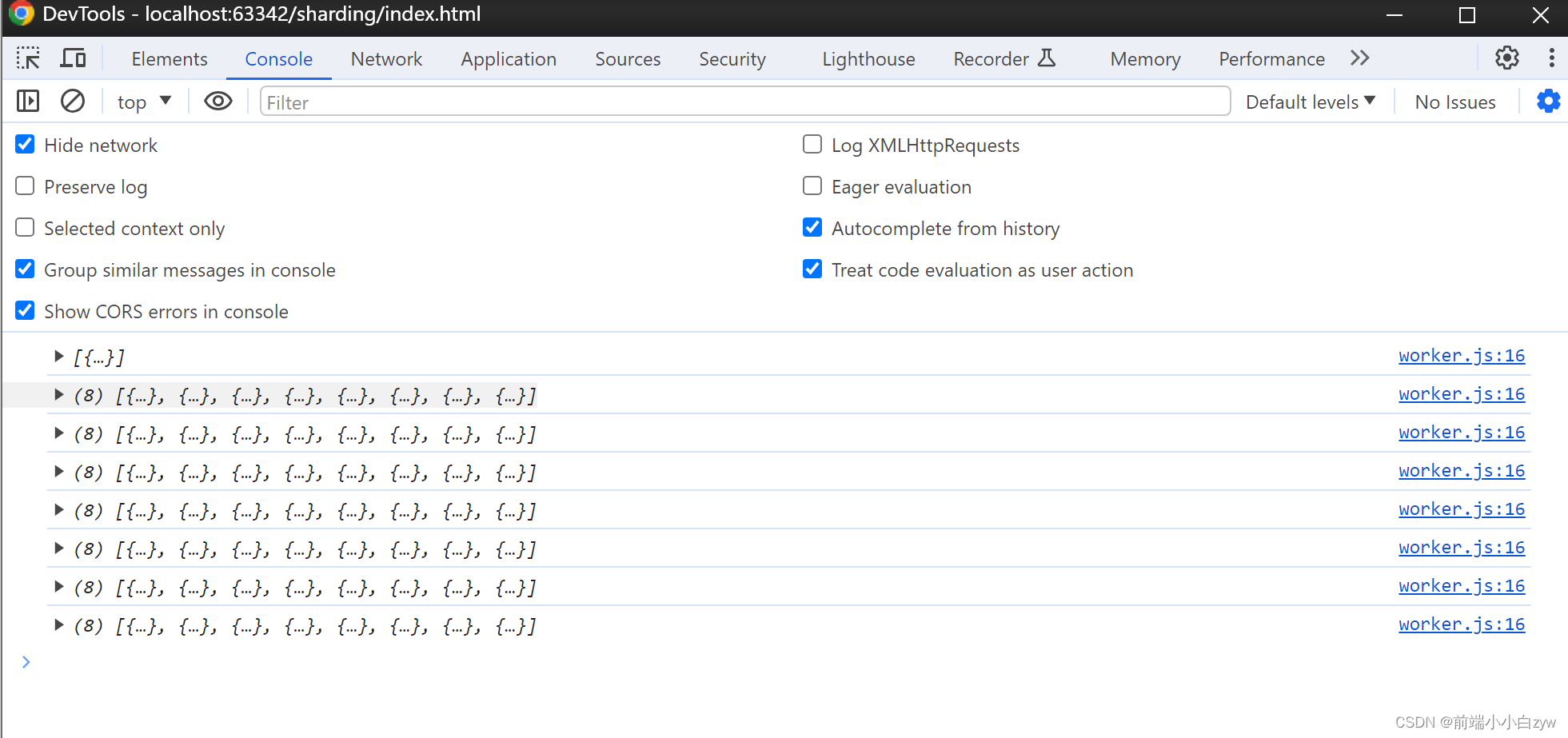1568x738 pixels.
Task: Toggle the blue console settings gear
Action: click(x=1549, y=102)
